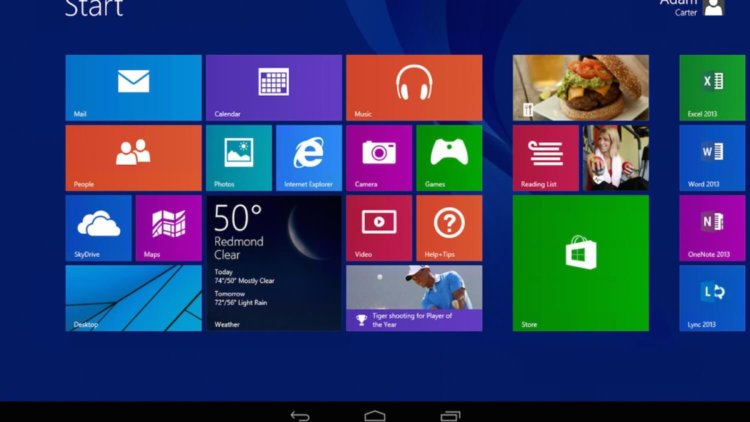Tap the Android home button
This screenshot has width=750, height=422.
375,415
